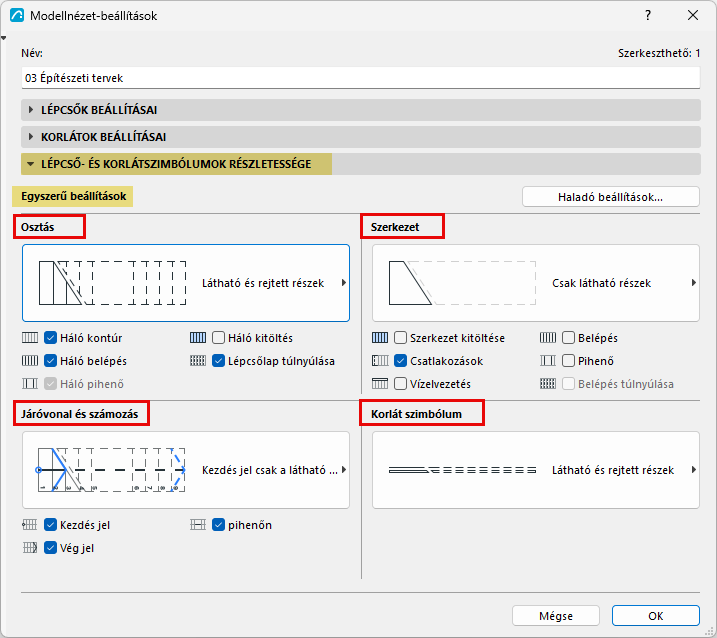The width and height of the screenshot is (717, 638).
Task: Open help with the question mark
Action: [647, 15]
